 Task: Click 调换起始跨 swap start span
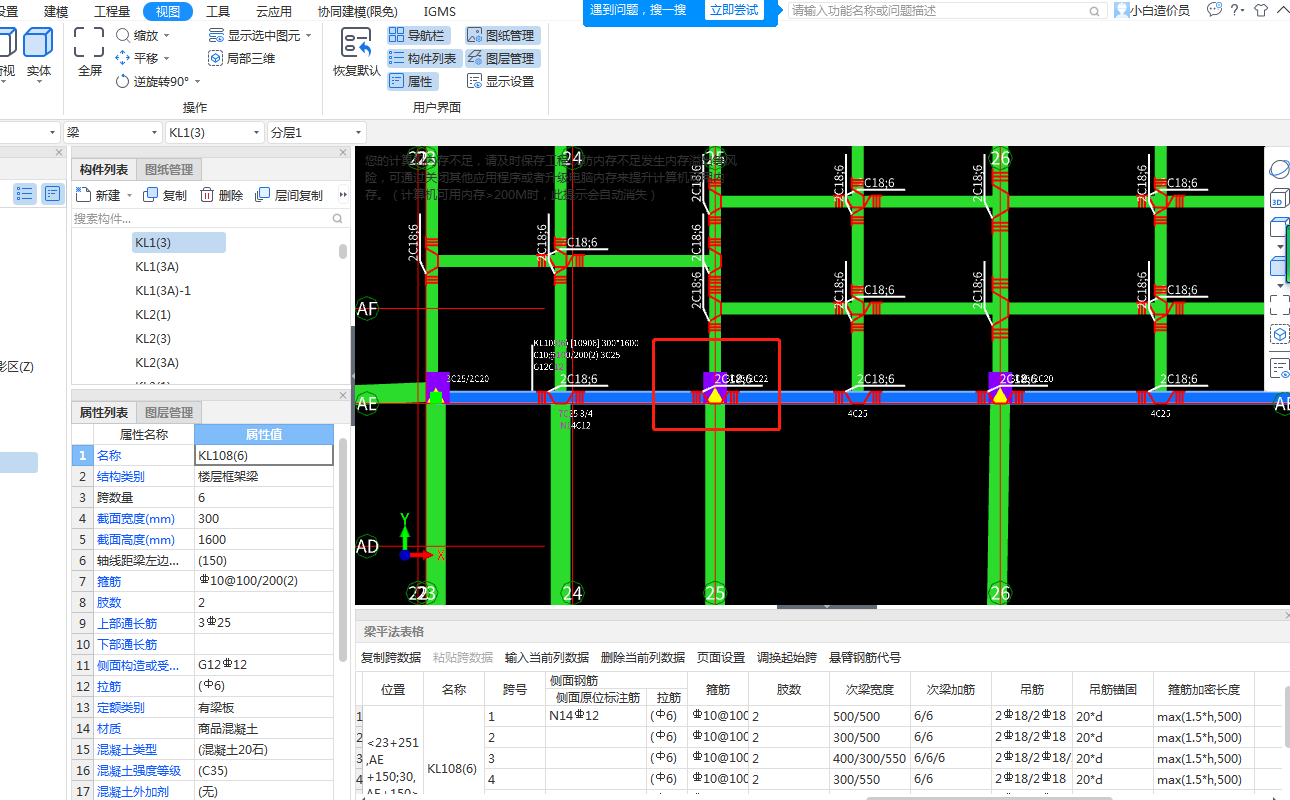787,657
